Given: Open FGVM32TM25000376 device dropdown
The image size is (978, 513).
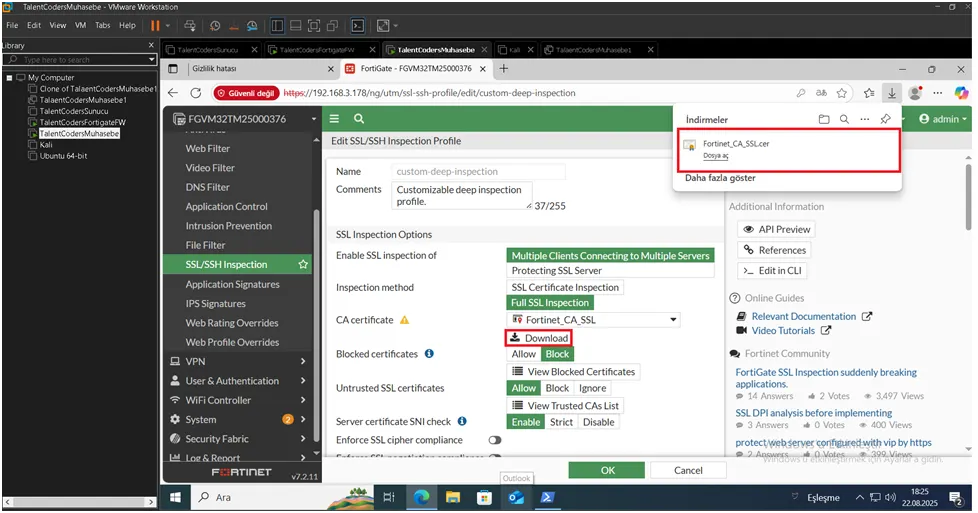Looking at the screenshot, I should click(x=243, y=119).
